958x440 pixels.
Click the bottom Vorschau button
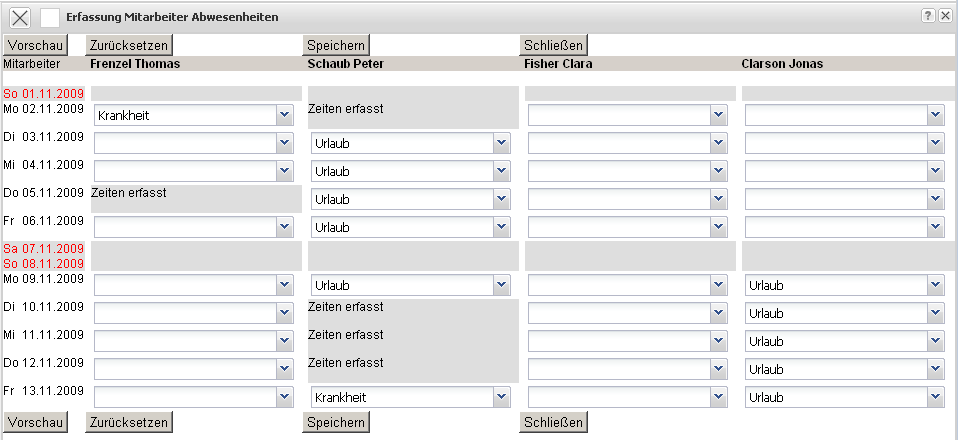[35, 422]
